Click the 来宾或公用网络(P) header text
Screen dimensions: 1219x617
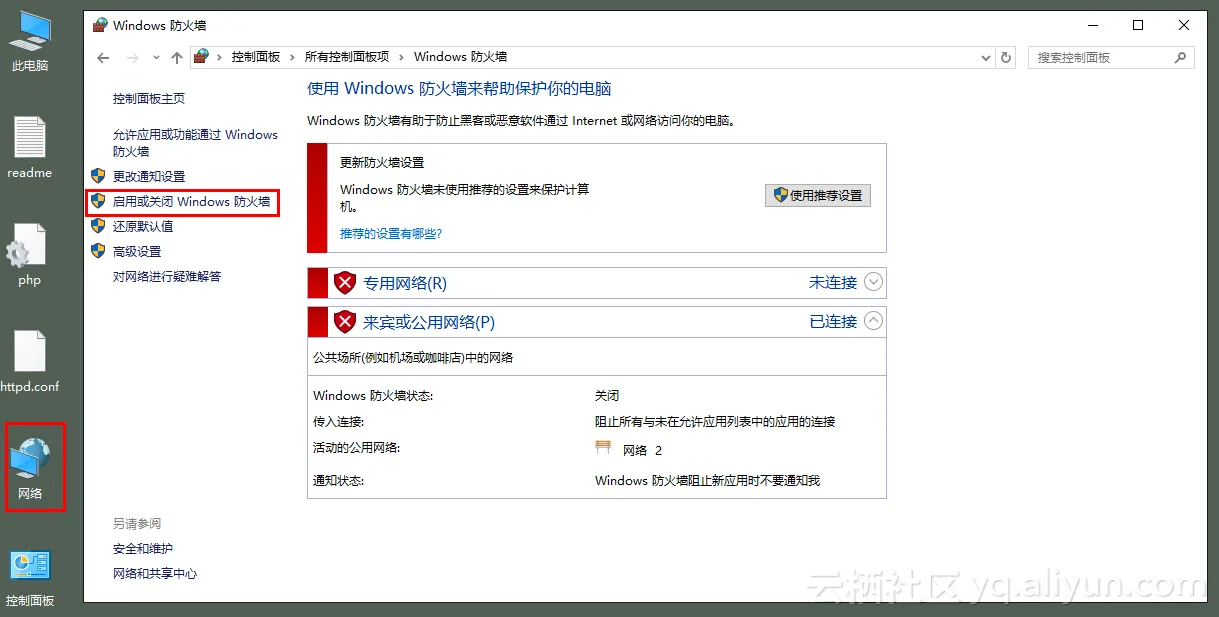[x=429, y=322]
